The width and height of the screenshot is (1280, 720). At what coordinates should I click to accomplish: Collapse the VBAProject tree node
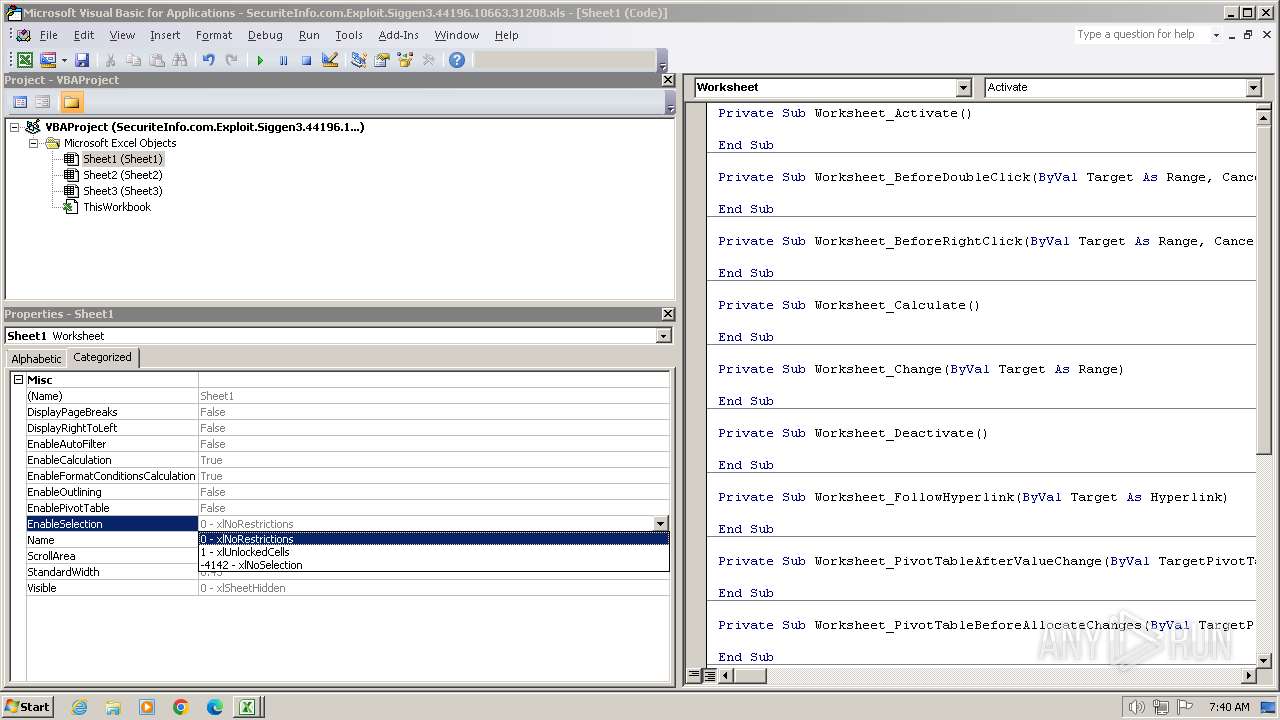point(15,127)
